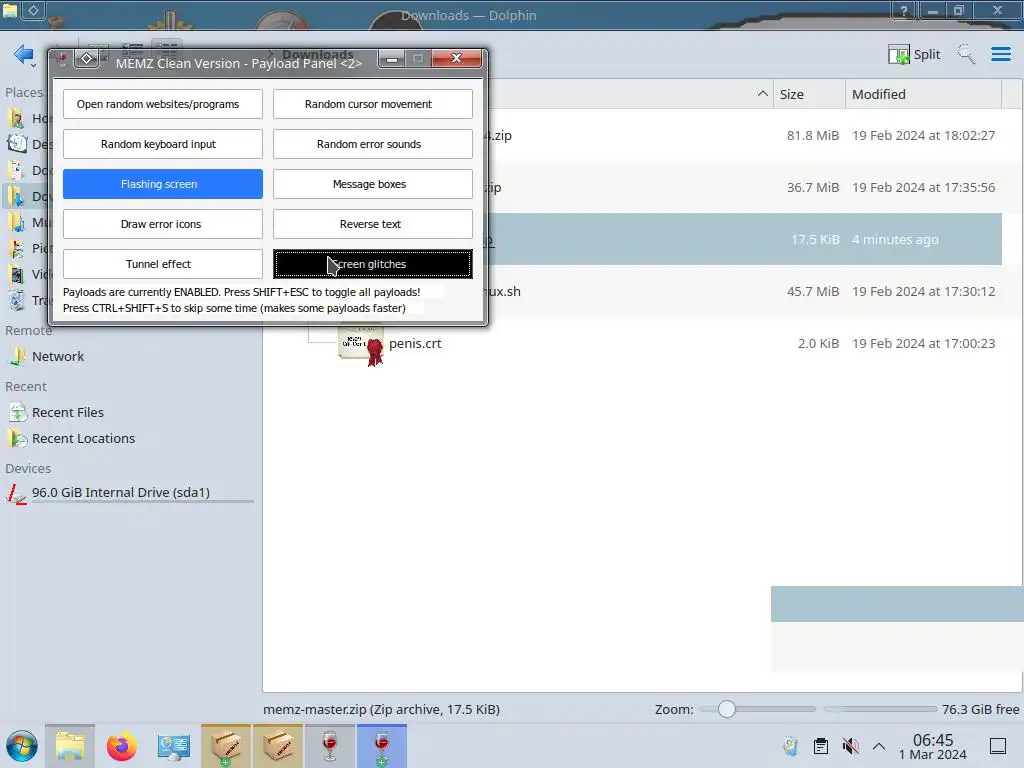Open the Dolphin hamburger menu
Viewport: 1024px width, 768px height.
pyautogui.click(x=1001, y=54)
